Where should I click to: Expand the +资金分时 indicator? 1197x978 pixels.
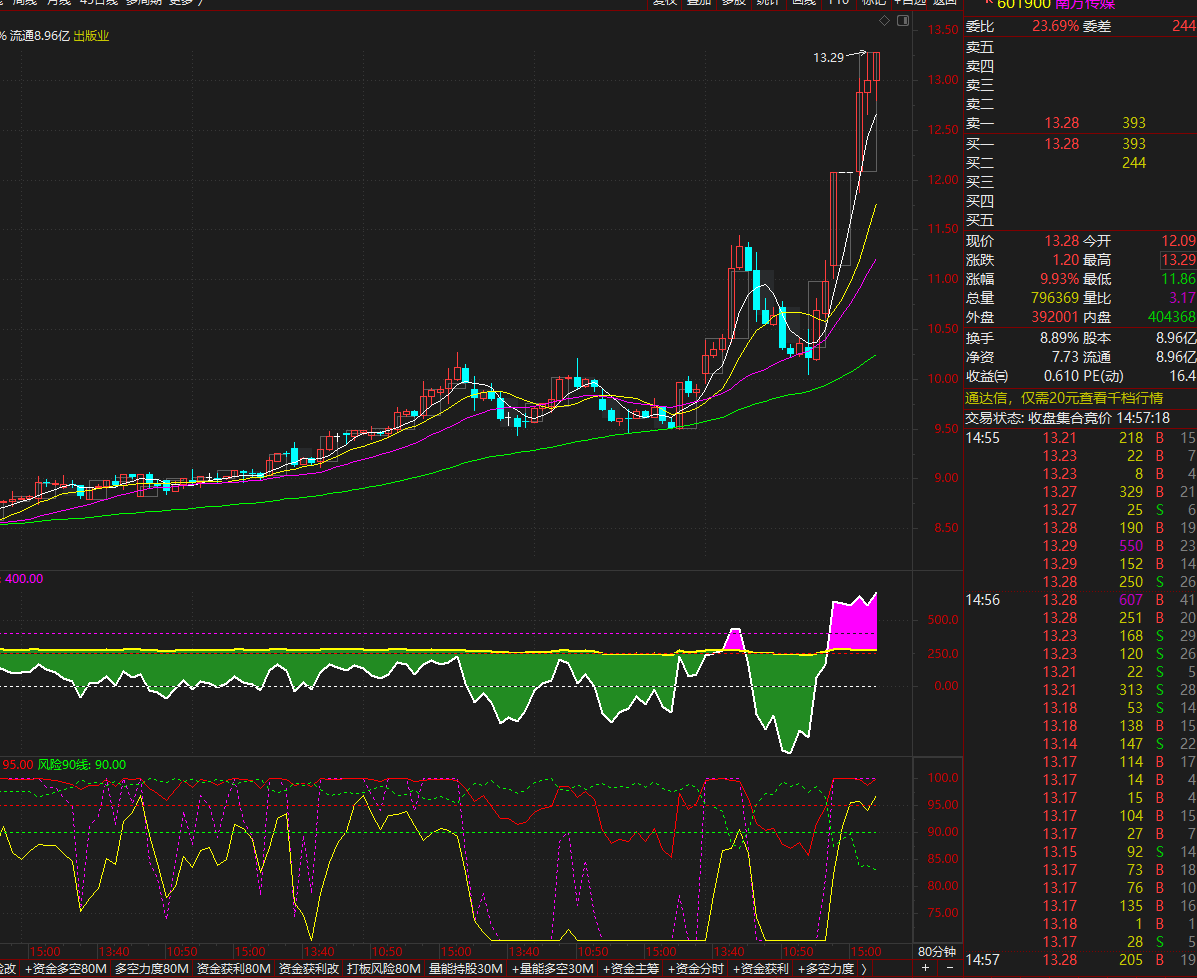[x=696, y=969]
